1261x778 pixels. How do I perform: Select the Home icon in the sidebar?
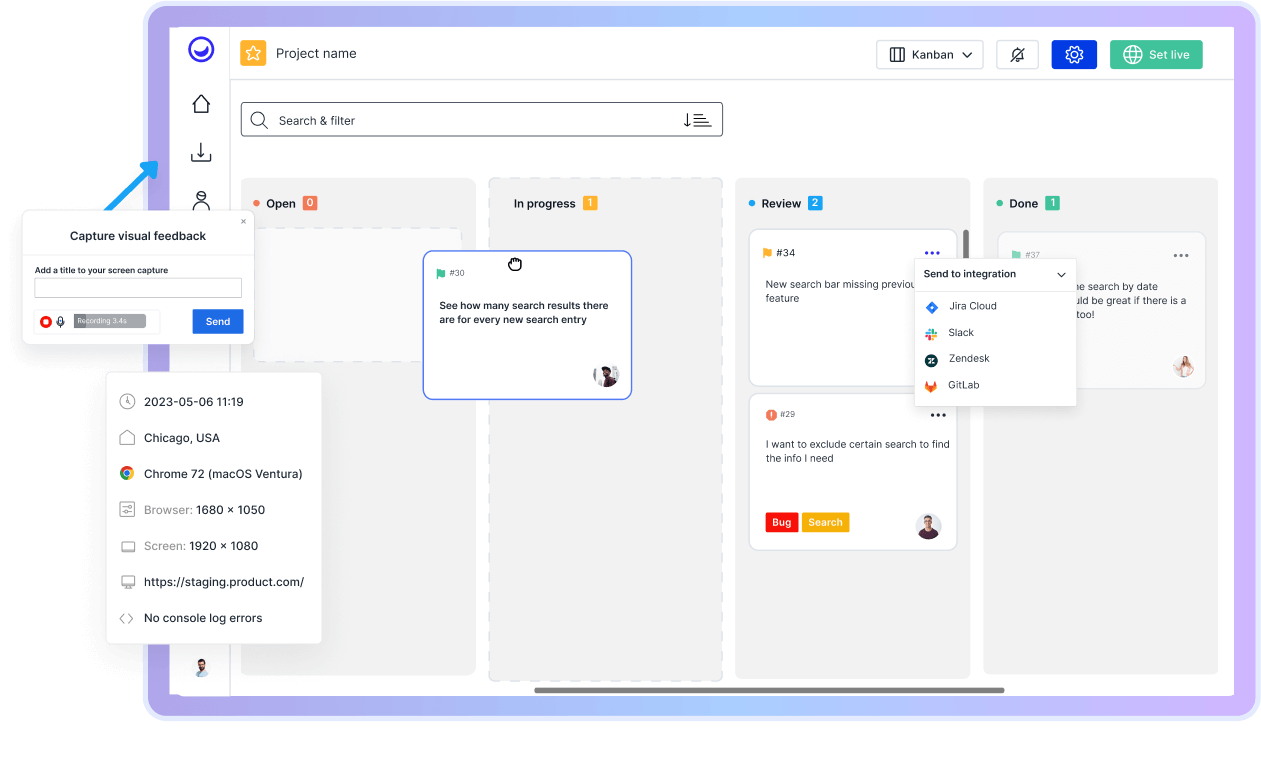pos(200,103)
